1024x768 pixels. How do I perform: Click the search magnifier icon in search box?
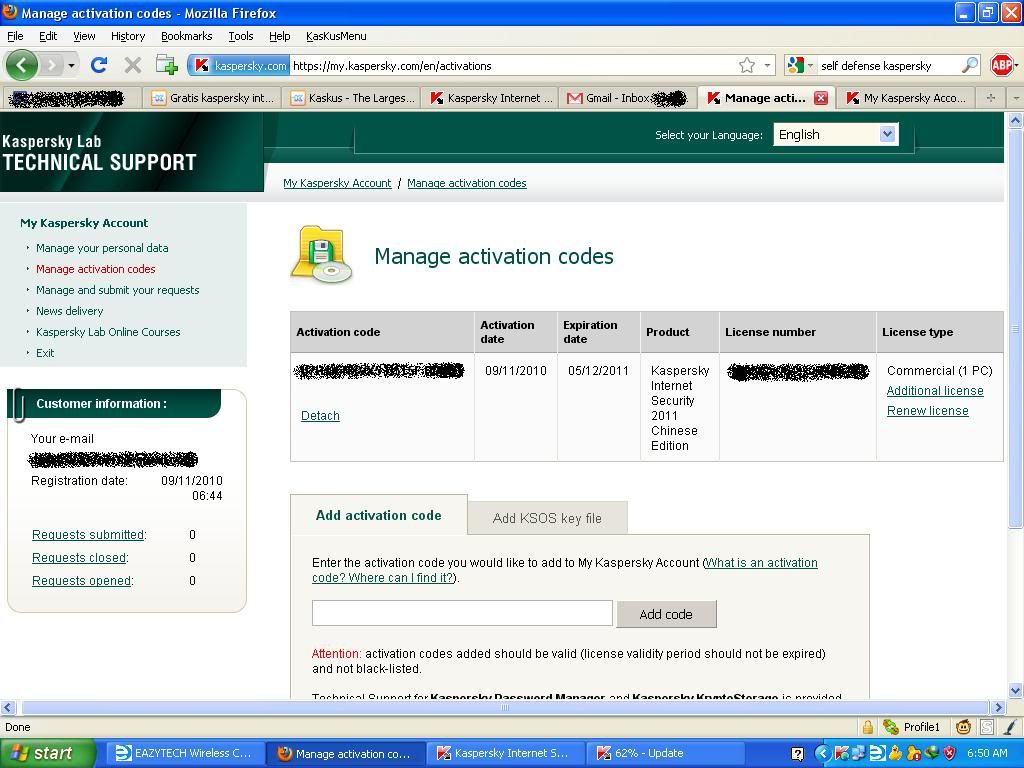pos(970,65)
